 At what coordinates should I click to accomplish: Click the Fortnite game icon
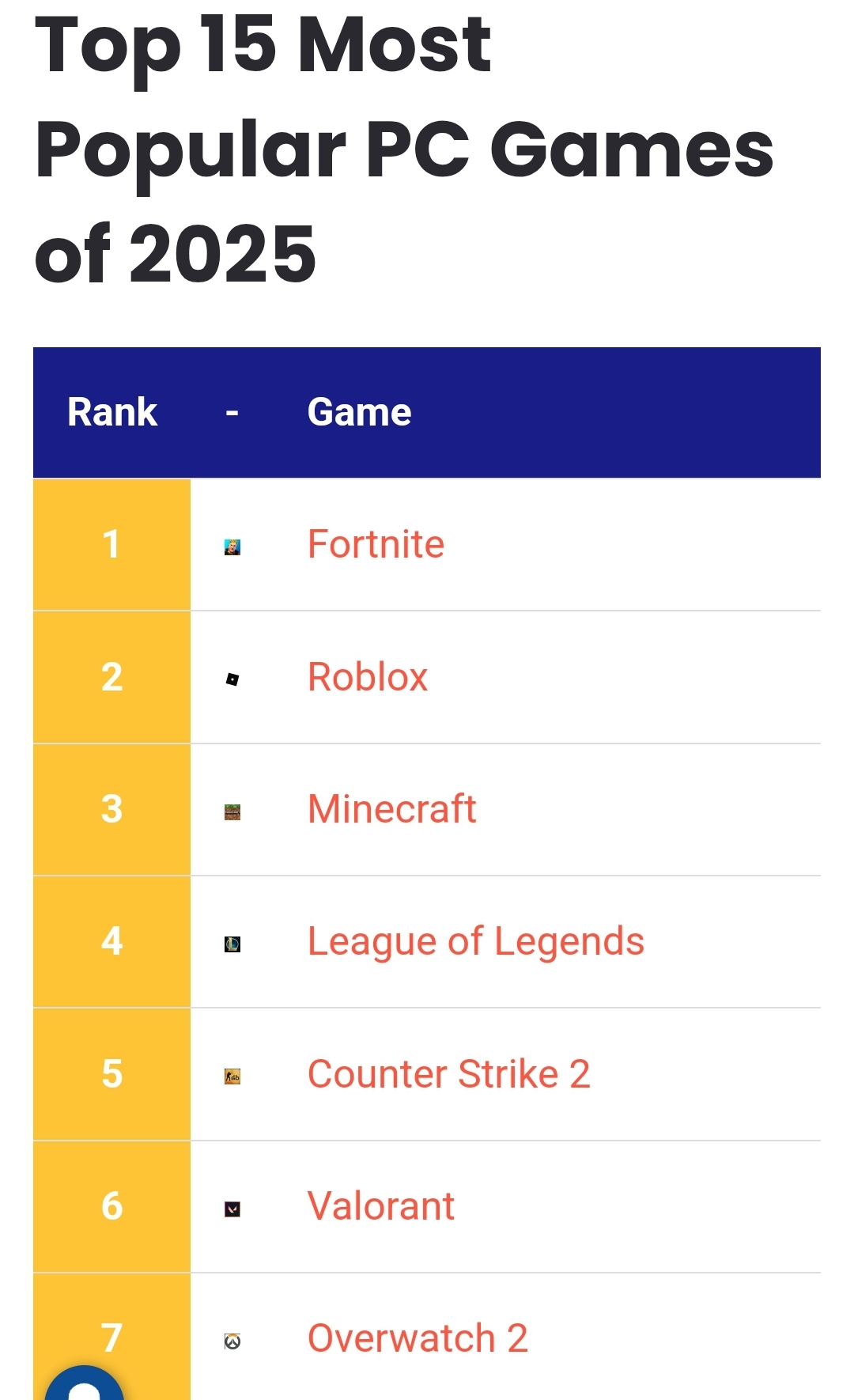pyautogui.click(x=232, y=547)
